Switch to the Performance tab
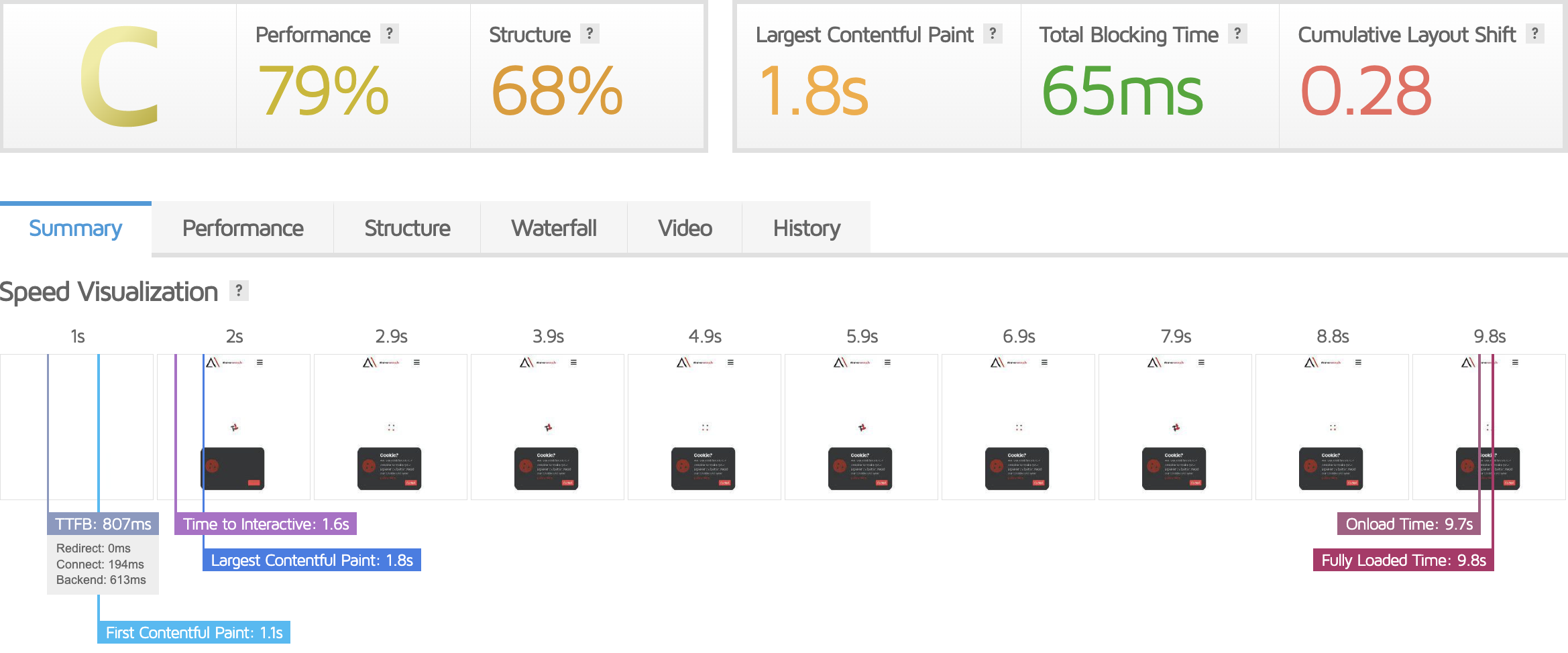The image size is (1568, 653). pyautogui.click(x=243, y=229)
